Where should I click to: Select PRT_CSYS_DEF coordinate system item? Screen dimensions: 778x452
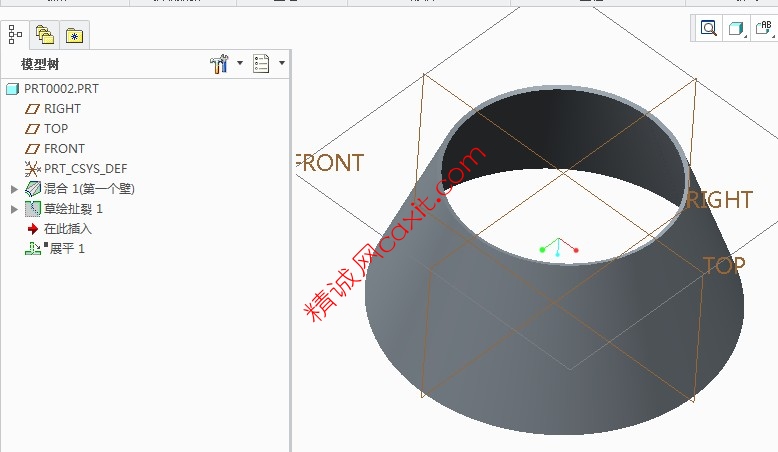point(85,169)
